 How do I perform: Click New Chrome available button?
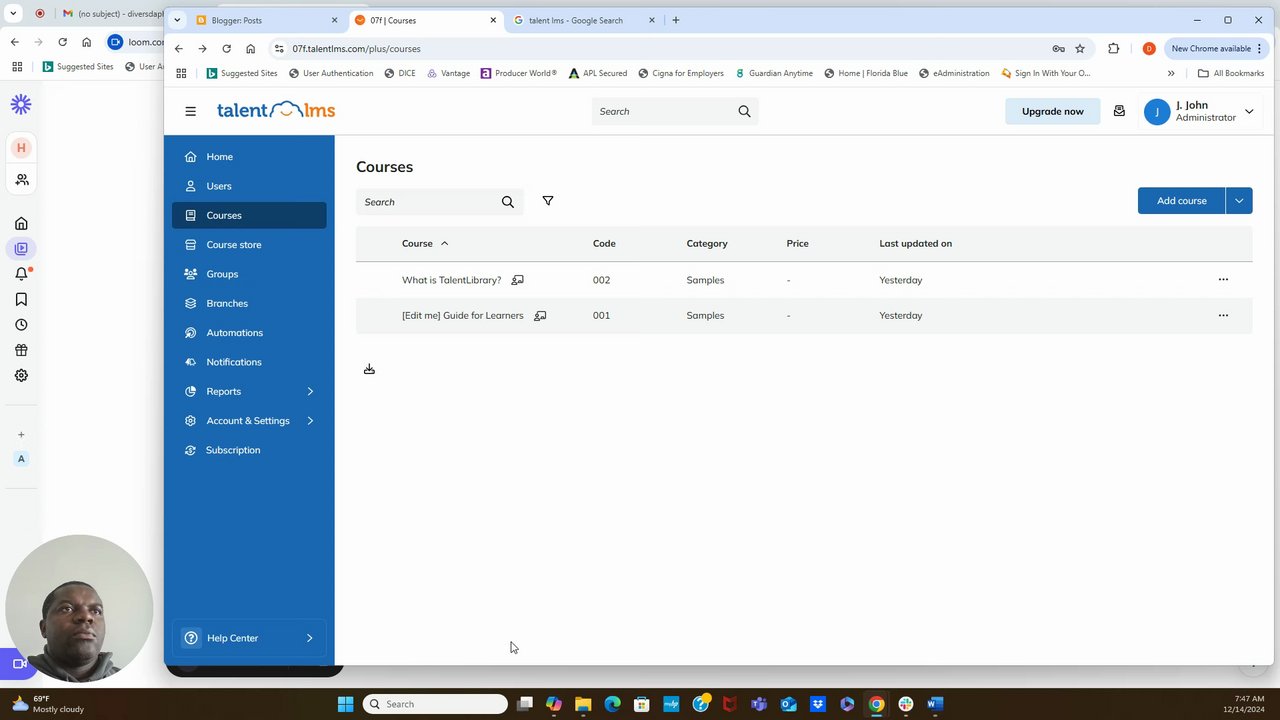1216,48
